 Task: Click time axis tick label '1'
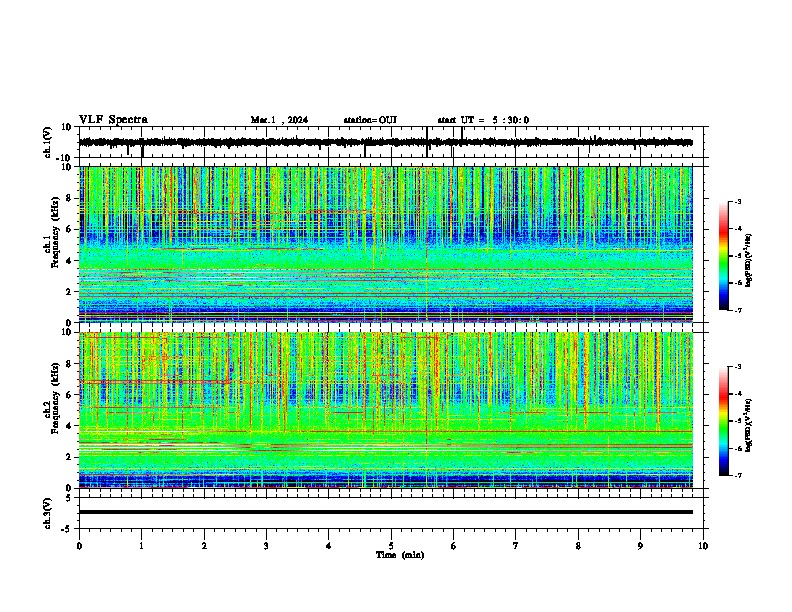click(141, 546)
